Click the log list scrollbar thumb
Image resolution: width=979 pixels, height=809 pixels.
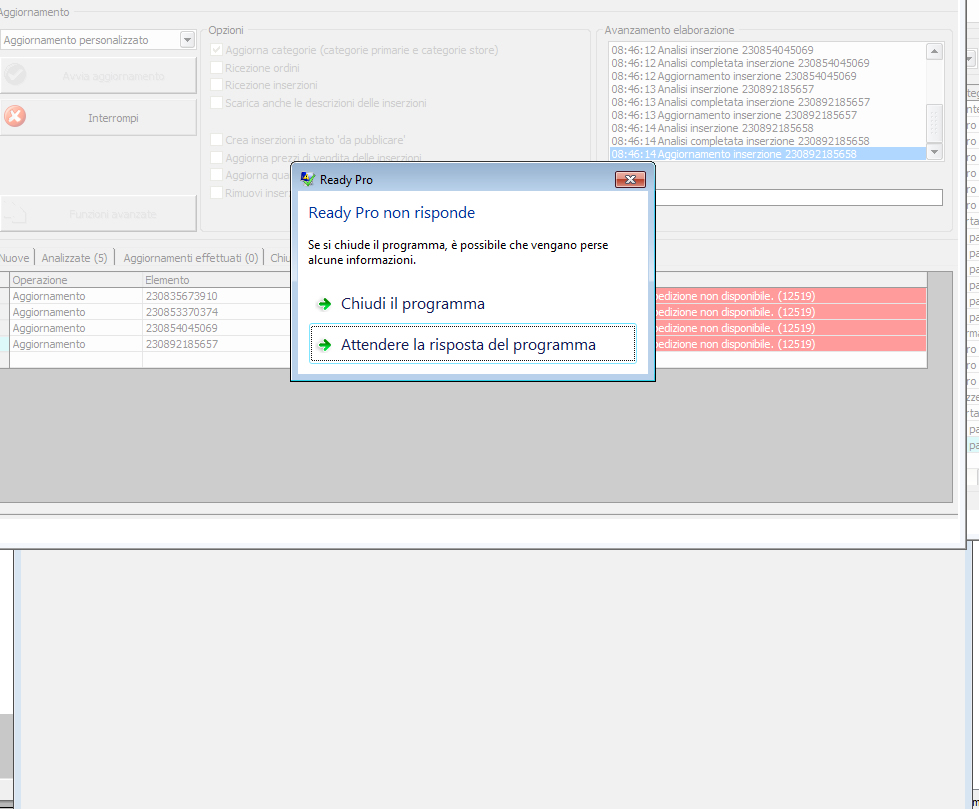(x=934, y=122)
